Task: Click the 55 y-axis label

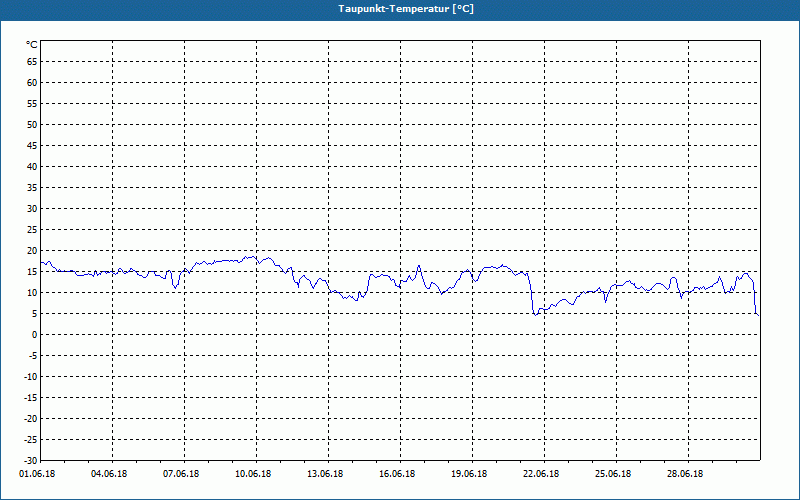Action: coord(32,104)
